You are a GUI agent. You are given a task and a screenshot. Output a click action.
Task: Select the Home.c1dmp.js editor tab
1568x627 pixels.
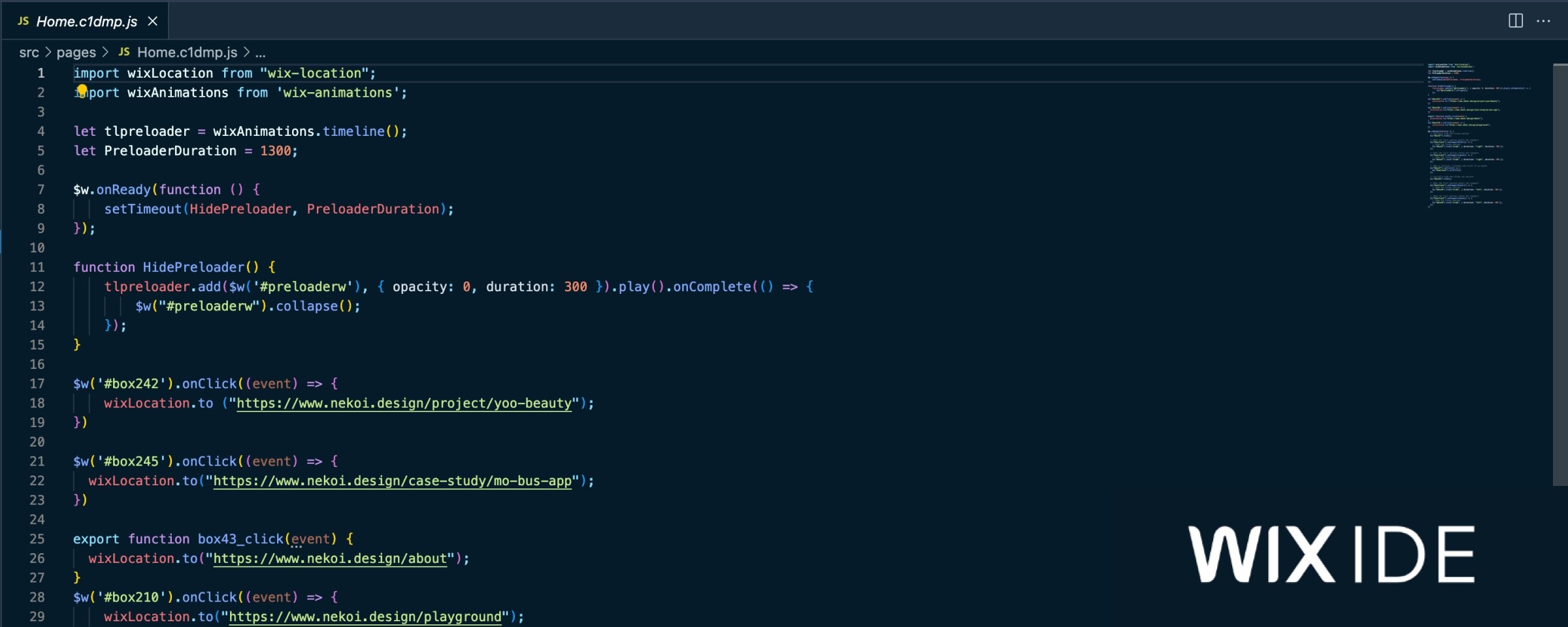[85, 21]
